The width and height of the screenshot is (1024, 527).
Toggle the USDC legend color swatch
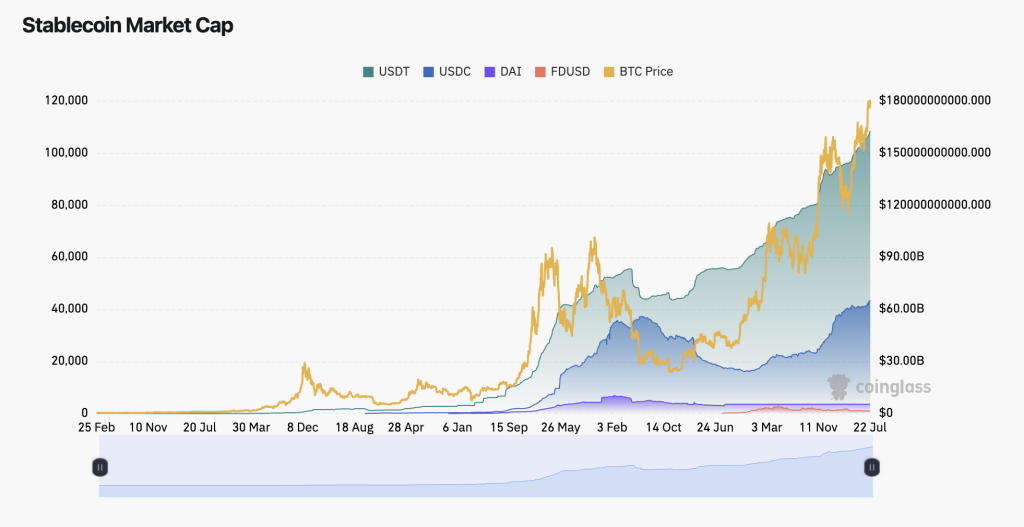pyautogui.click(x=428, y=72)
